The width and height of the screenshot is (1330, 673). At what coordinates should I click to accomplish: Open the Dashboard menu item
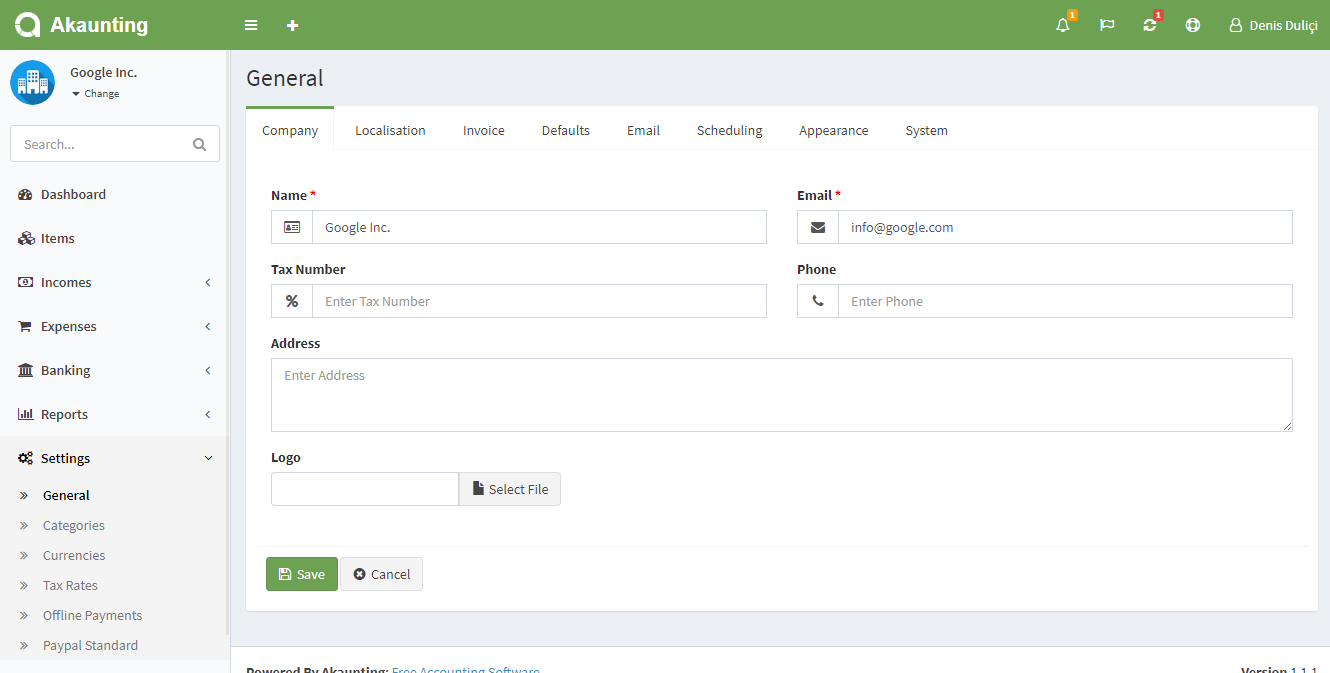(x=114, y=194)
